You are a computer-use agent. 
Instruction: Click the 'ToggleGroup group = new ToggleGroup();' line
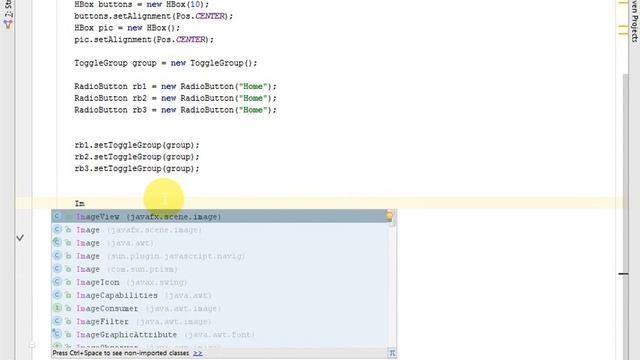[166, 63]
